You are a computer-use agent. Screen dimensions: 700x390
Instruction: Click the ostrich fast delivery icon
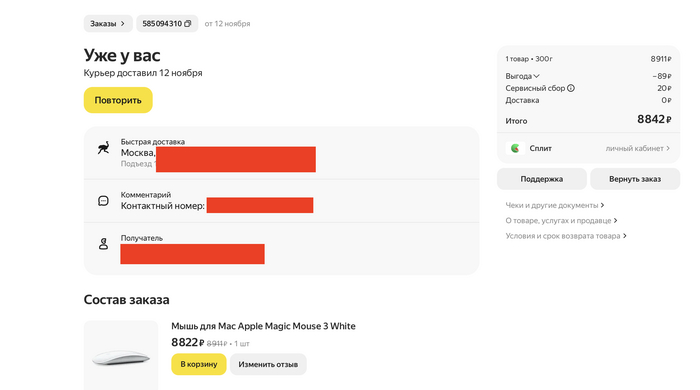(x=104, y=148)
